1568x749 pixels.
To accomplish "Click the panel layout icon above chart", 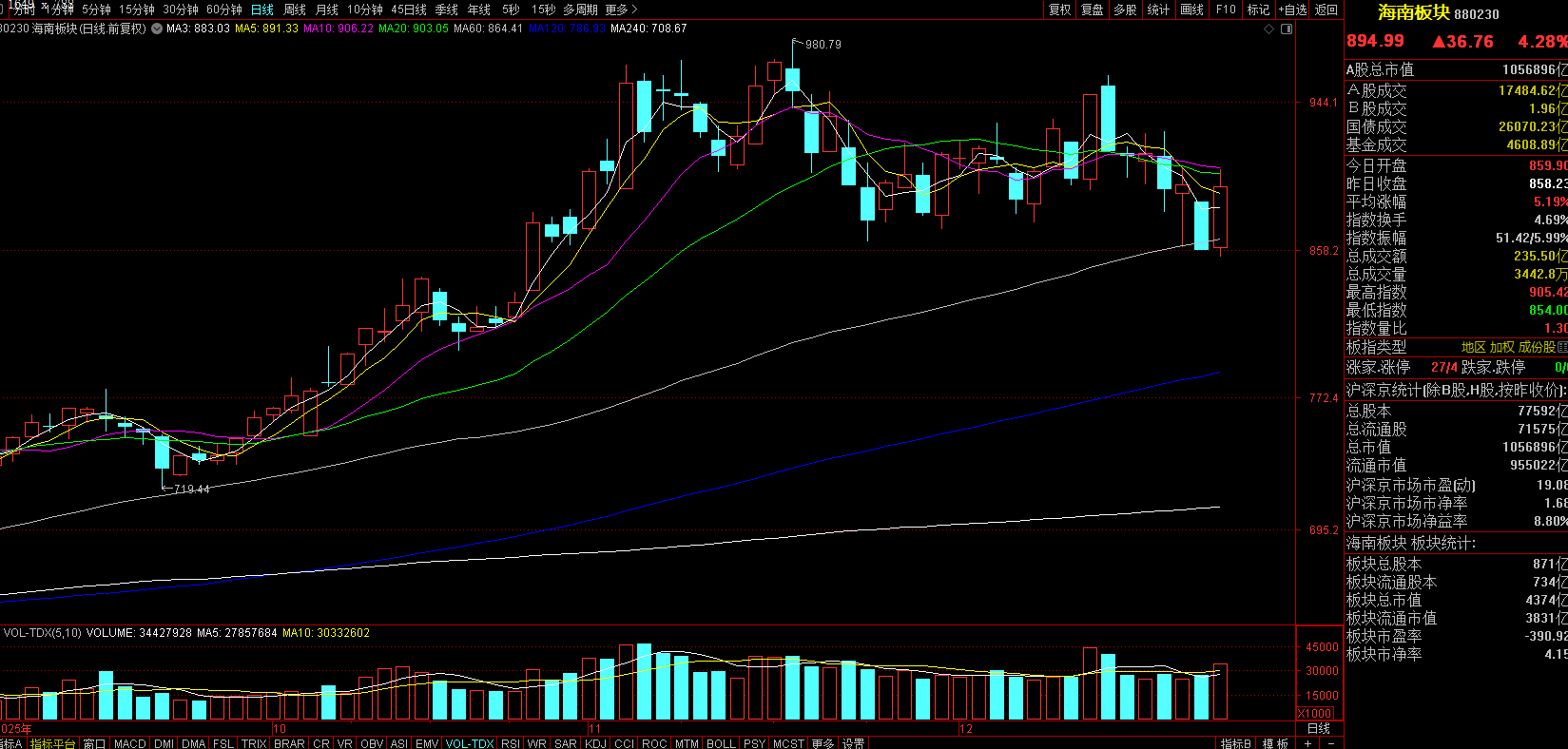I will click(1287, 29).
